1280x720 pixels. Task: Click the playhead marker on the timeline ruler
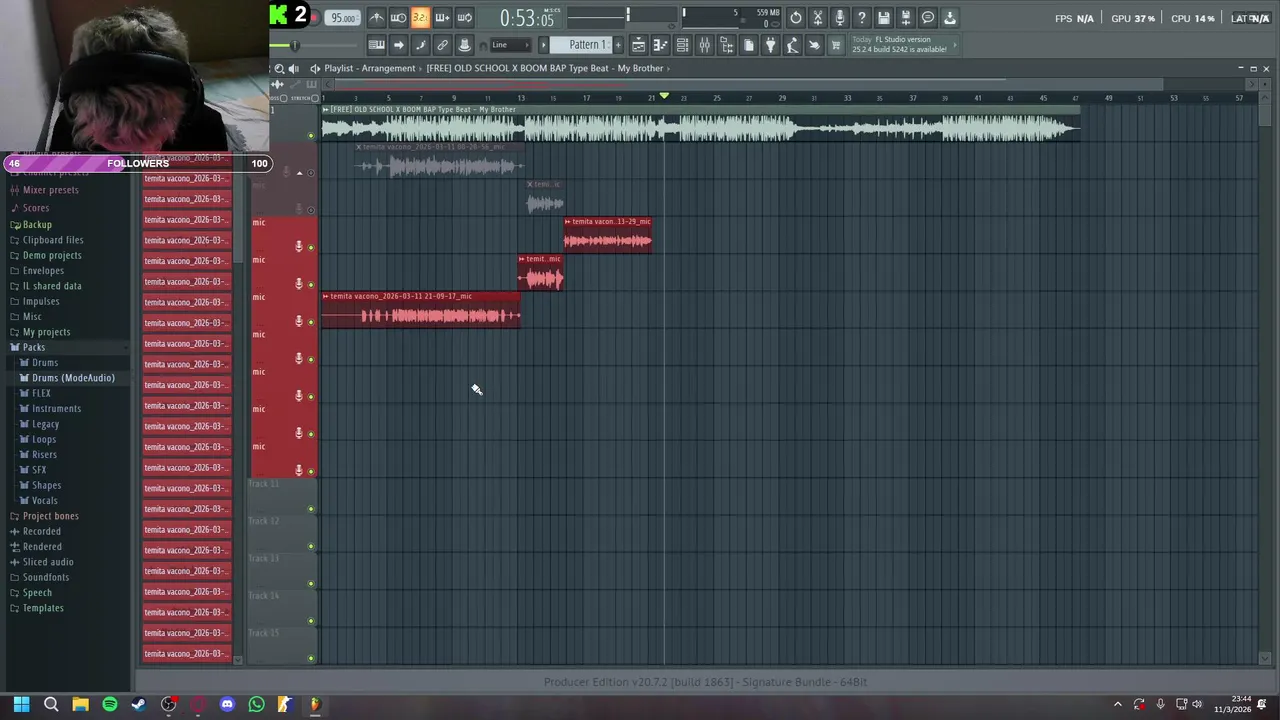[x=664, y=96]
